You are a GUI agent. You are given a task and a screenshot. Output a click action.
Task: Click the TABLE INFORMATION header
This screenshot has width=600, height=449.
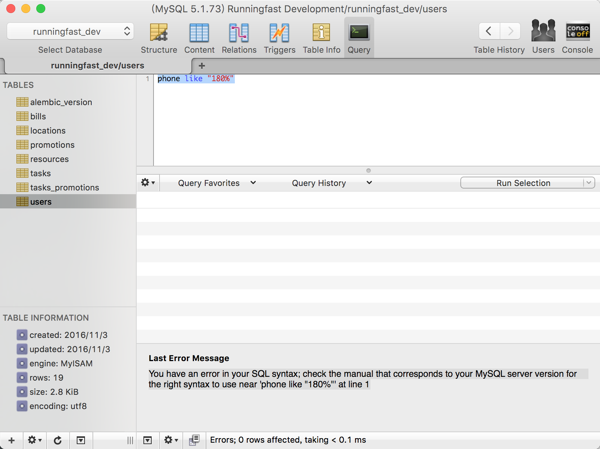point(46,318)
